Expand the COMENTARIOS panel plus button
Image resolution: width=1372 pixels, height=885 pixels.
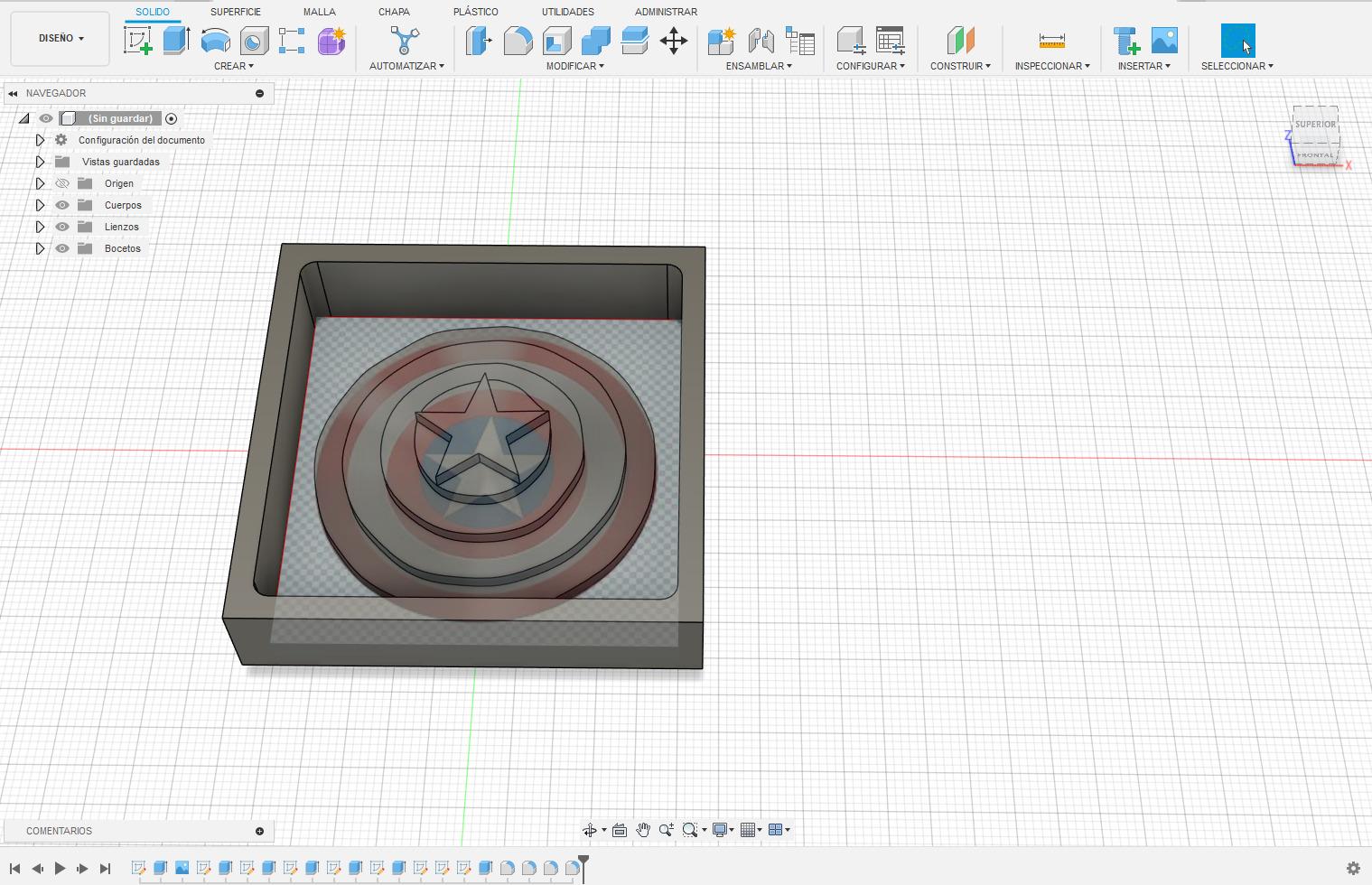click(x=260, y=831)
